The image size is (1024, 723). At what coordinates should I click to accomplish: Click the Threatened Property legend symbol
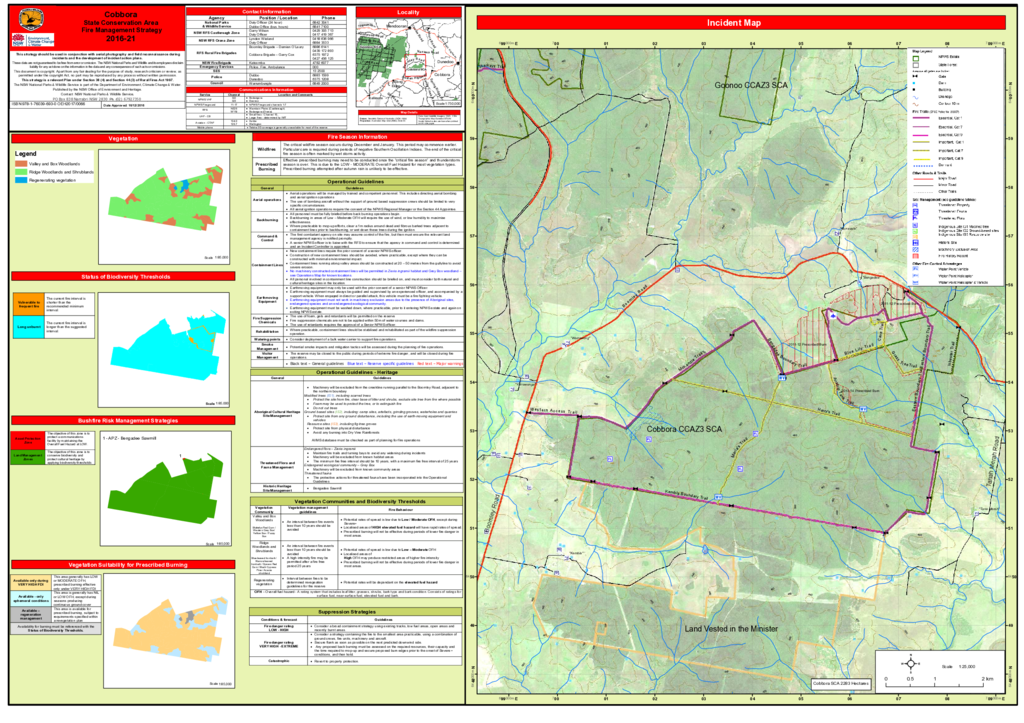coord(916,205)
